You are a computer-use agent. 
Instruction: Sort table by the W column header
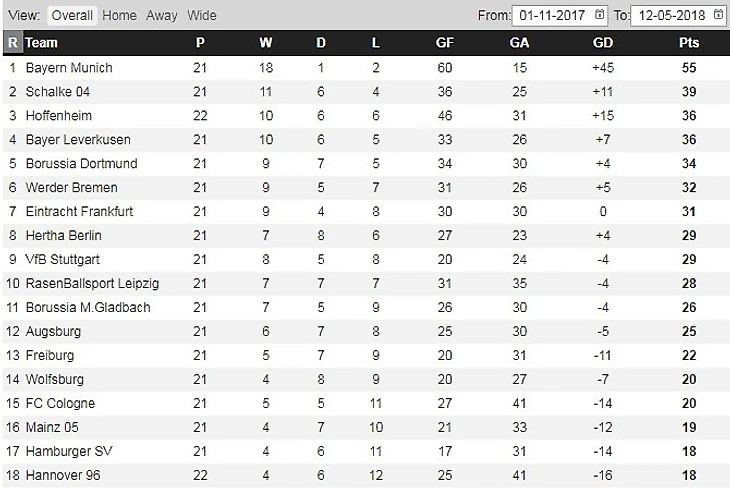(x=266, y=43)
